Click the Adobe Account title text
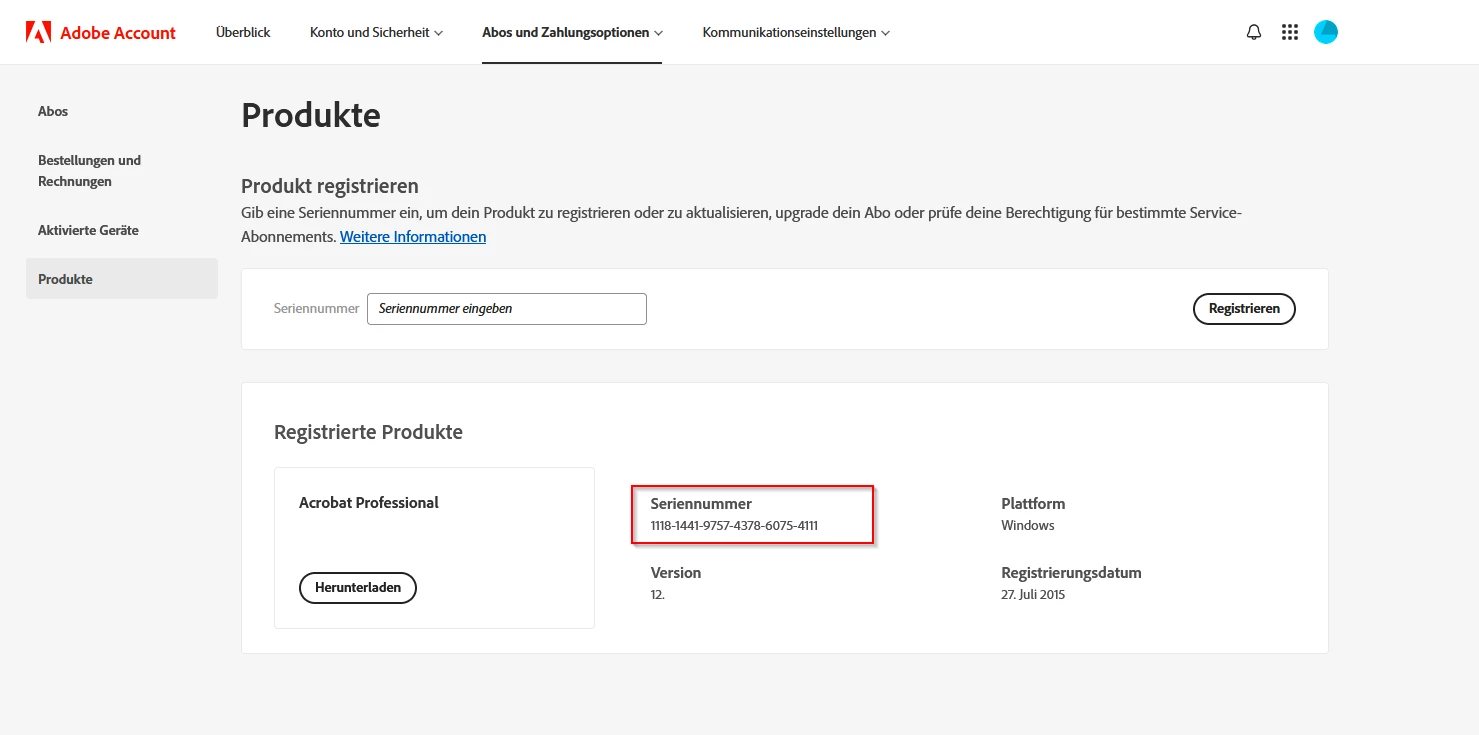The height and width of the screenshot is (735, 1479). 118,33
